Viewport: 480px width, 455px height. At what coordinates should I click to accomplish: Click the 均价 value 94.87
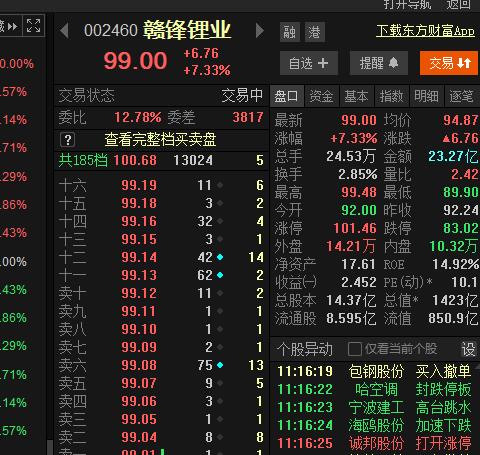(461, 120)
